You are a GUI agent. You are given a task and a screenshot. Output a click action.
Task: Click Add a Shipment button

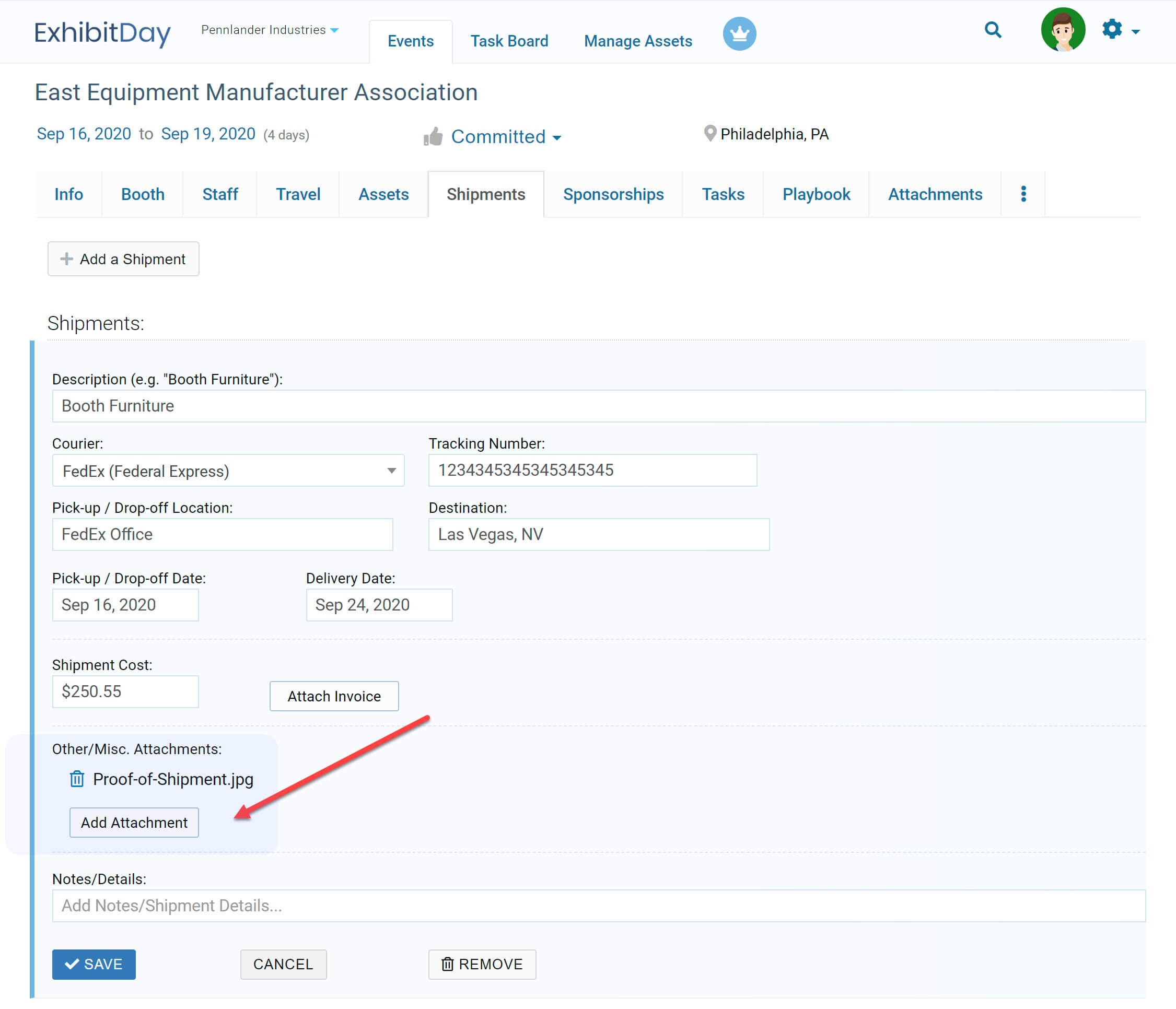pos(123,260)
